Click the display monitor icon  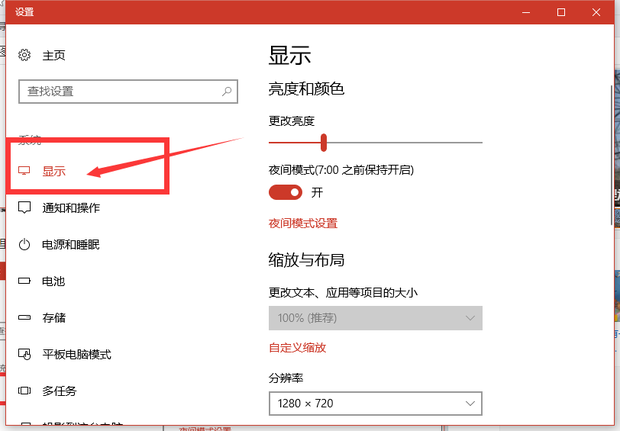[x=24, y=170]
